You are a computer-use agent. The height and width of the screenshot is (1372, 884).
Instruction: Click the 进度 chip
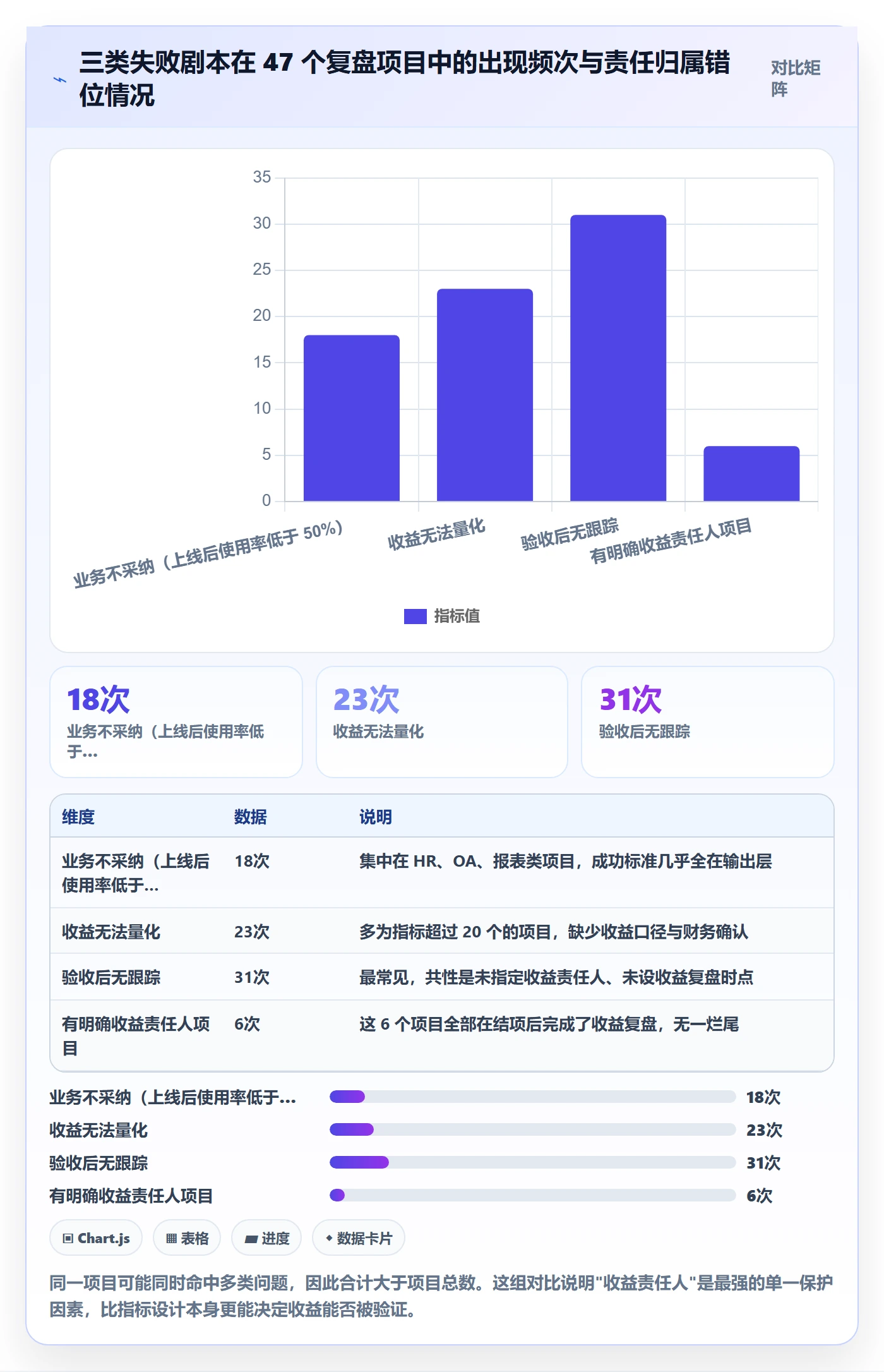266,1238
